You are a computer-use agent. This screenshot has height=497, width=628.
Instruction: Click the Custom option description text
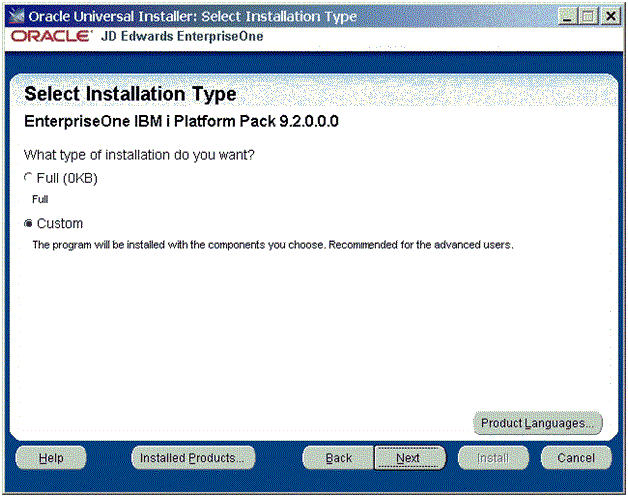coord(273,245)
